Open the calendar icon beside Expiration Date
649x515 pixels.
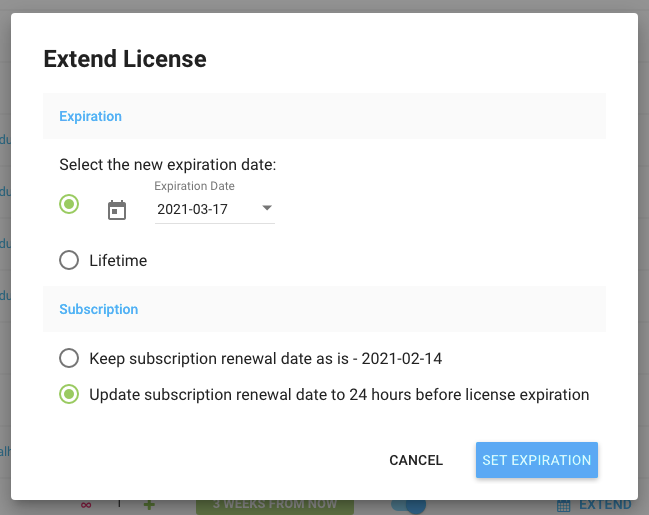[117, 210]
